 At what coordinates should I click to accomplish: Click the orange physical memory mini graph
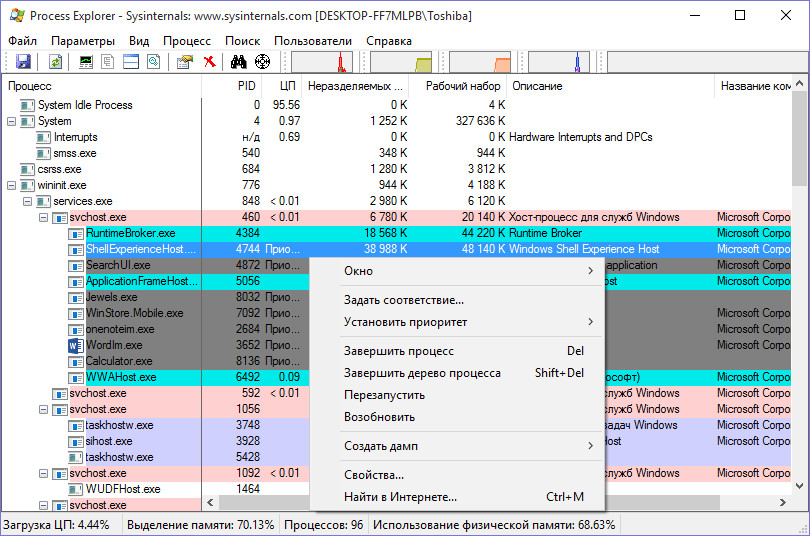click(x=480, y=62)
